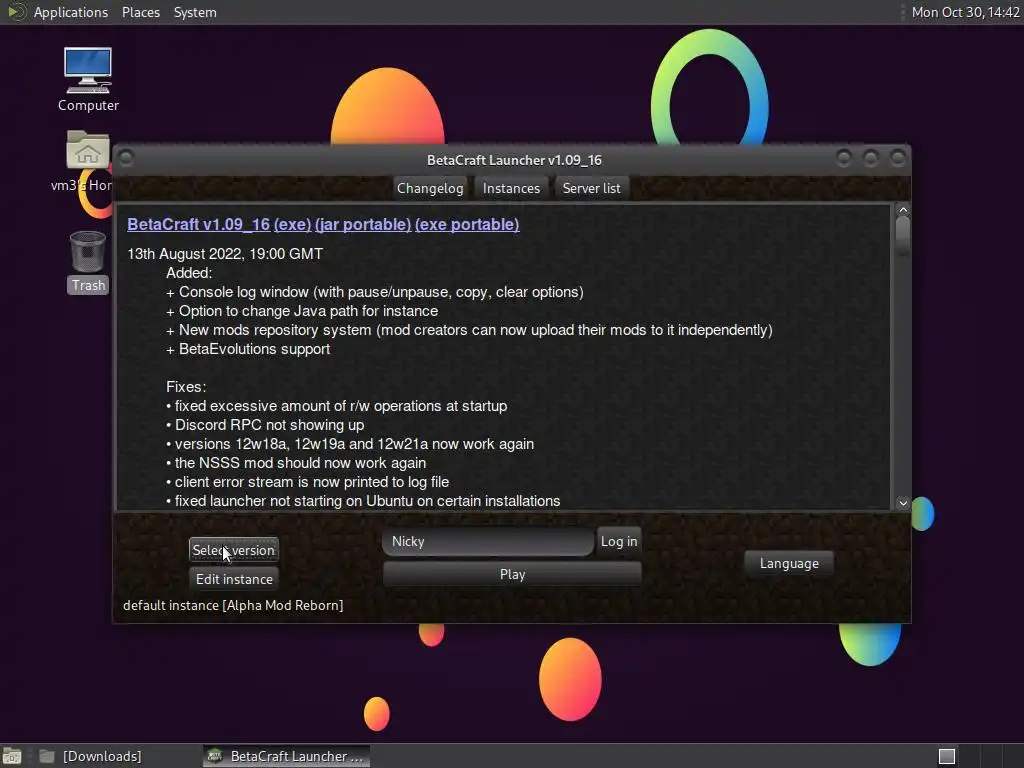Image resolution: width=1024 pixels, height=768 pixels.
Task: Click the clock showing Mon Oct 30, 14:42
Action: (965, 12)
